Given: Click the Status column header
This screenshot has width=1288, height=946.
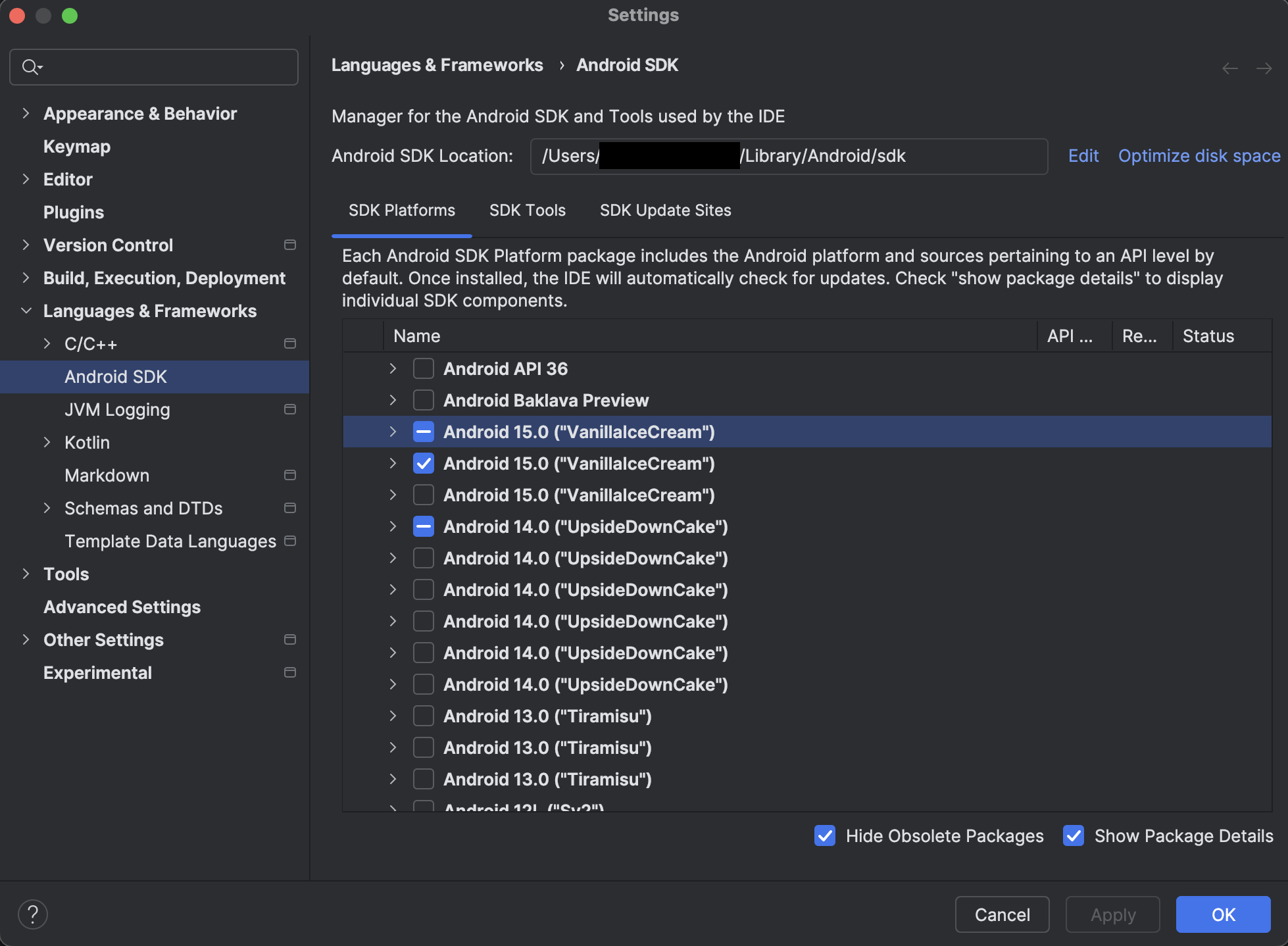Looking at the screenshot, I should tap(1222, 336).
